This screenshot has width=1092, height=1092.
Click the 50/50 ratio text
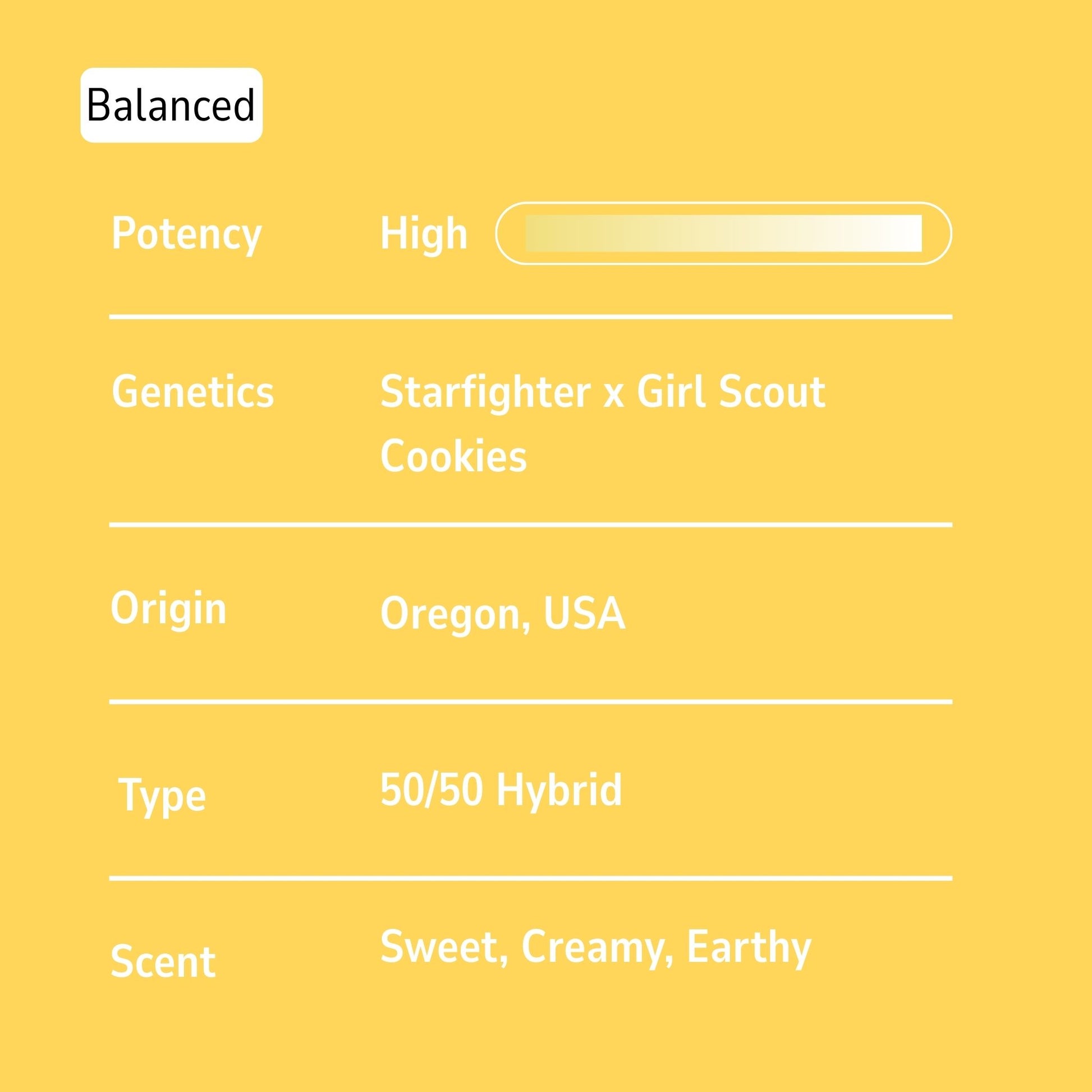coord(432,790)
